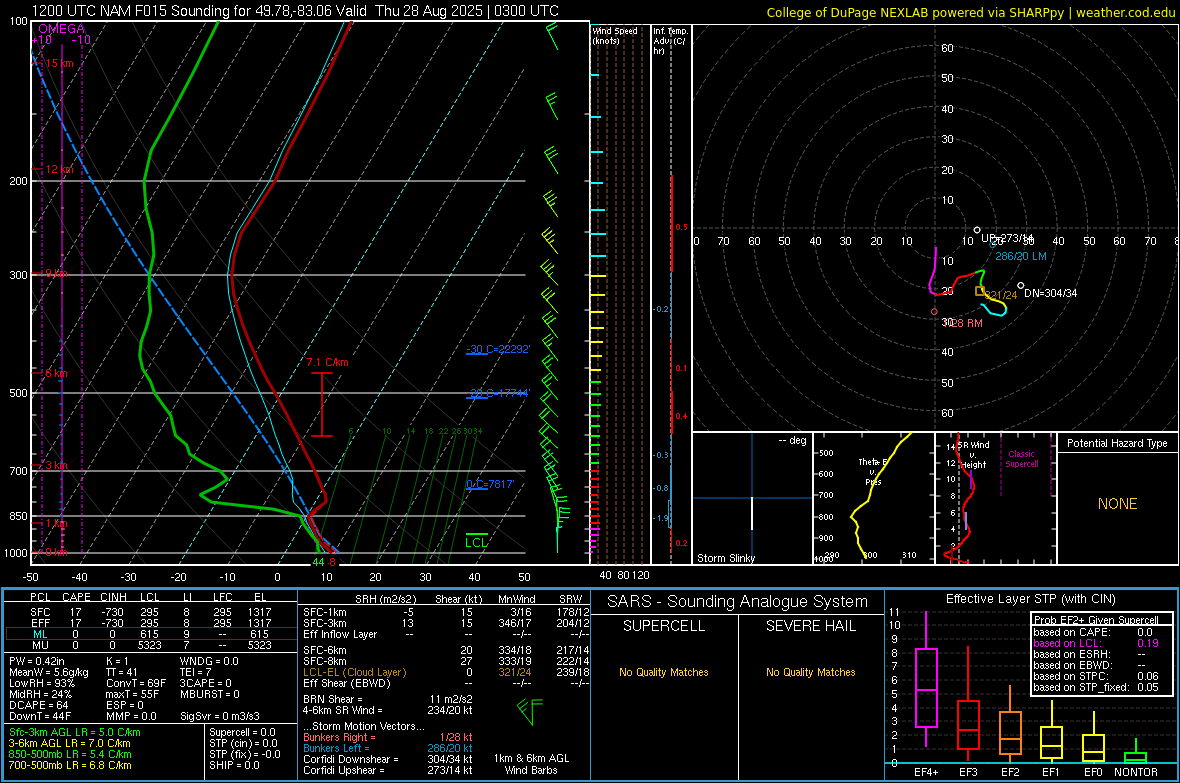Click the Corfidi UP=273/14 circle marker

click(977, 230)
